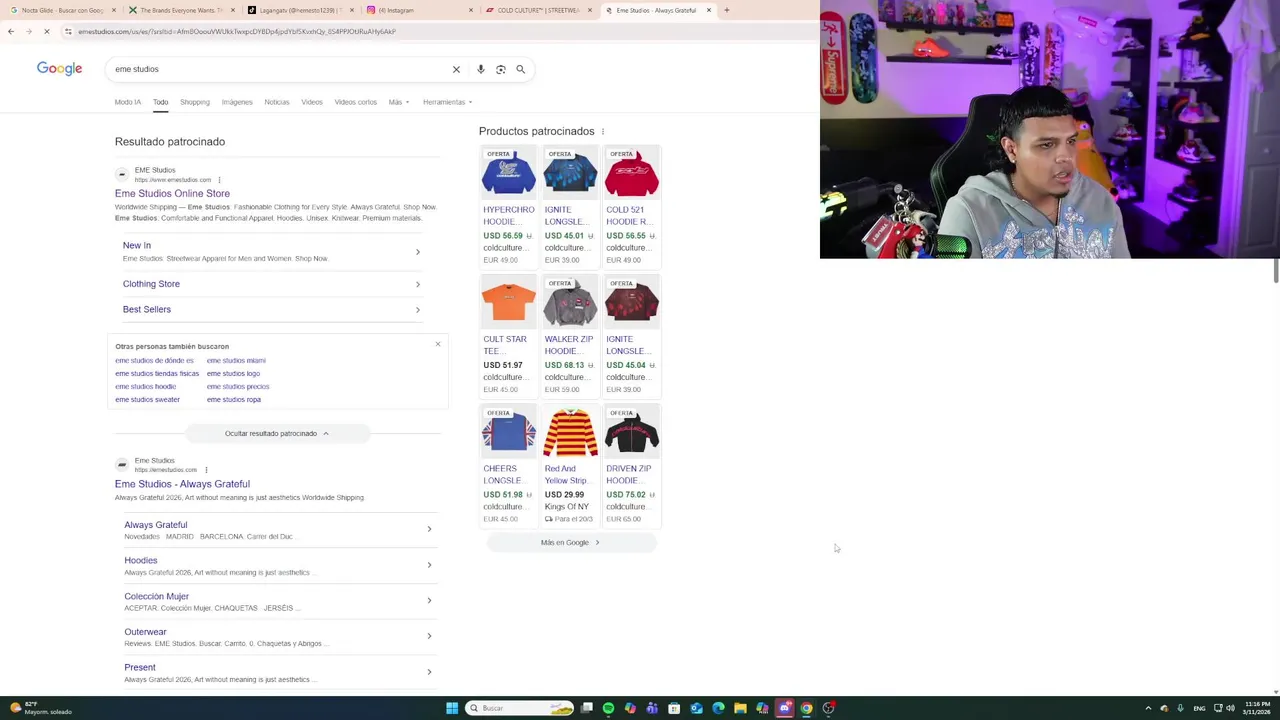
Task: Open Google Lens image search icon
Action: [x=501, y=69]
